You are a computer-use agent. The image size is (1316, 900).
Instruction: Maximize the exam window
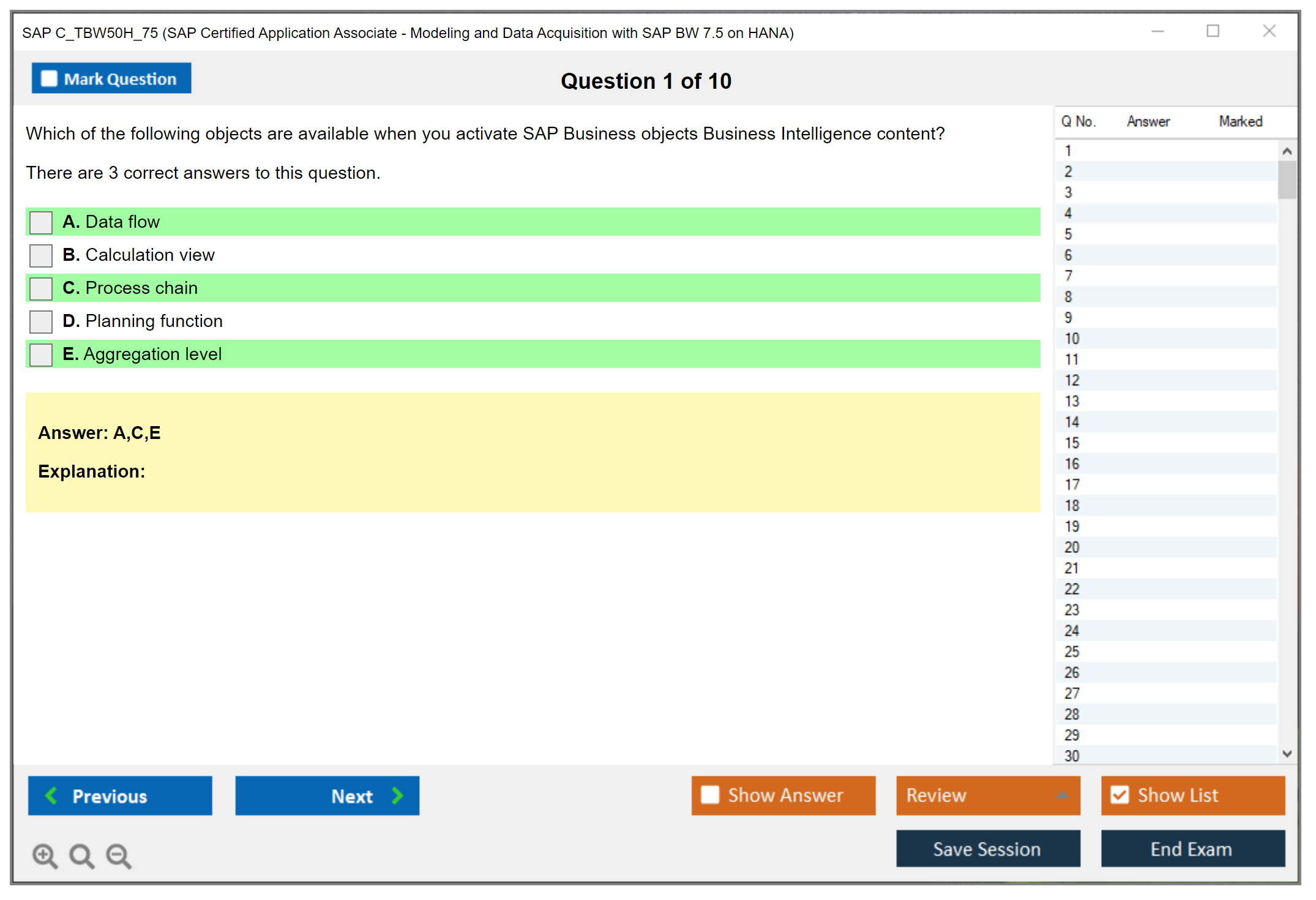1213,31
